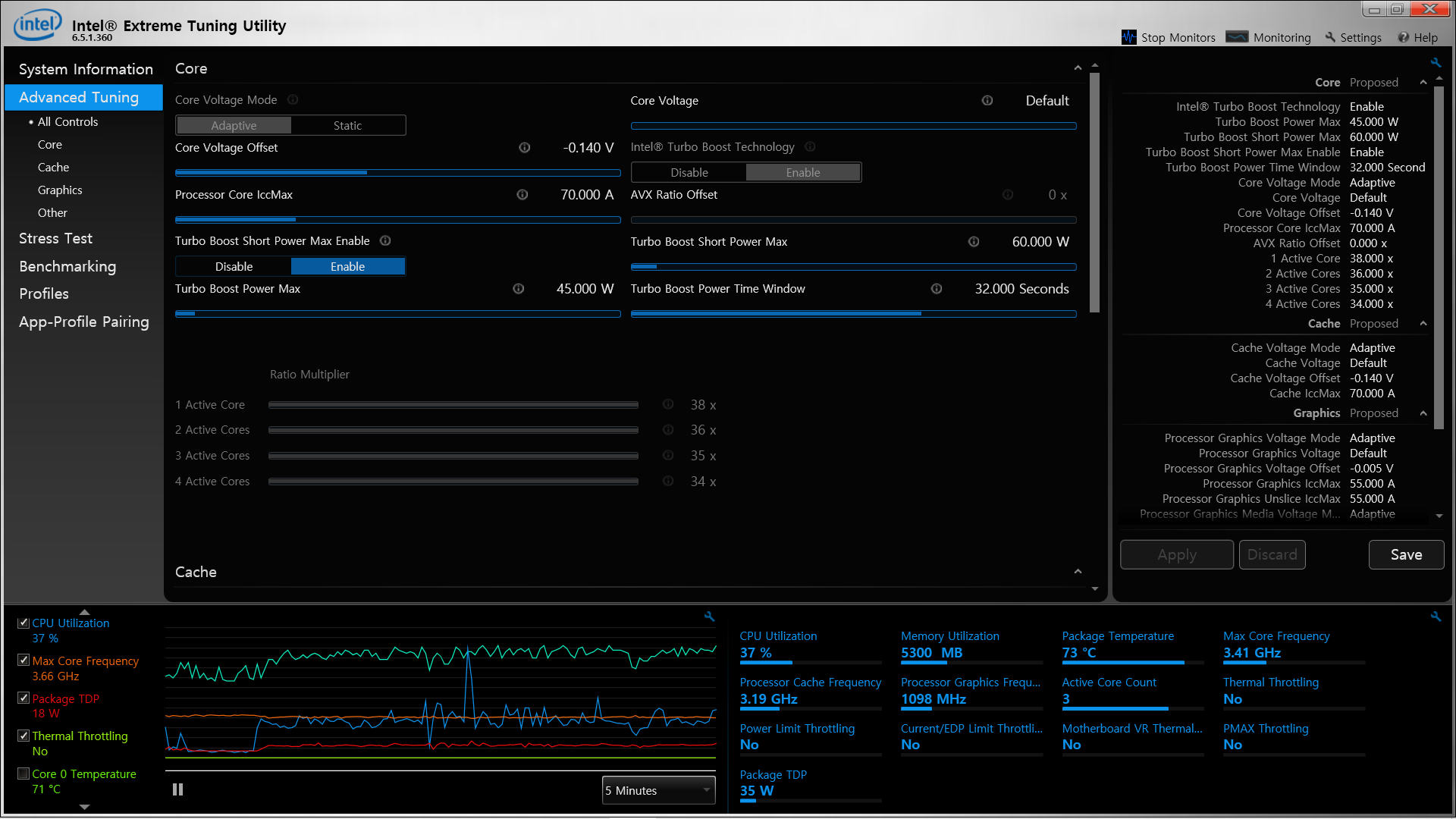Click 3 Active Cores info icon
Image resolution: width=1456 pixels, height=819 pixels.
668,456
